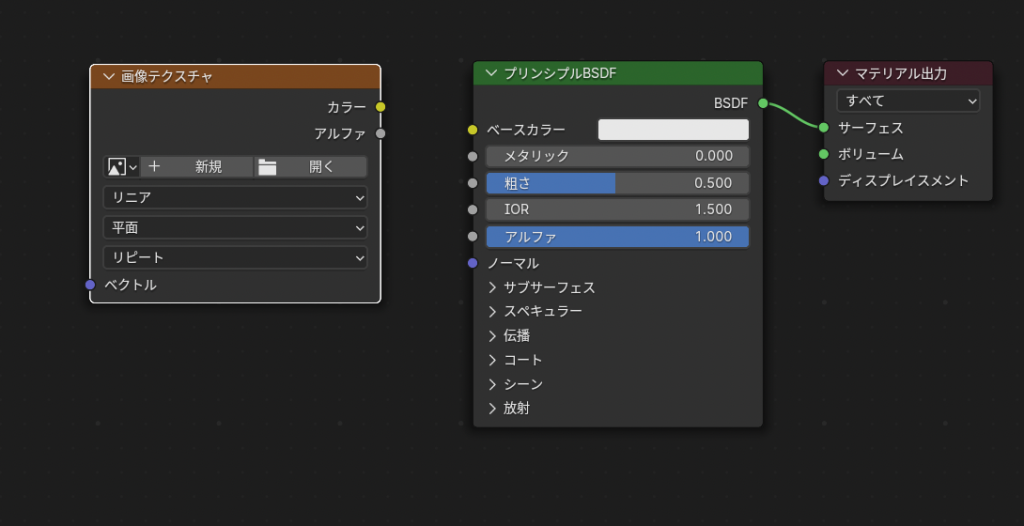The height and width of the screenshot is (526, 1024).
Task: Click the green サーフェス input socket
Action: (823, 128)
